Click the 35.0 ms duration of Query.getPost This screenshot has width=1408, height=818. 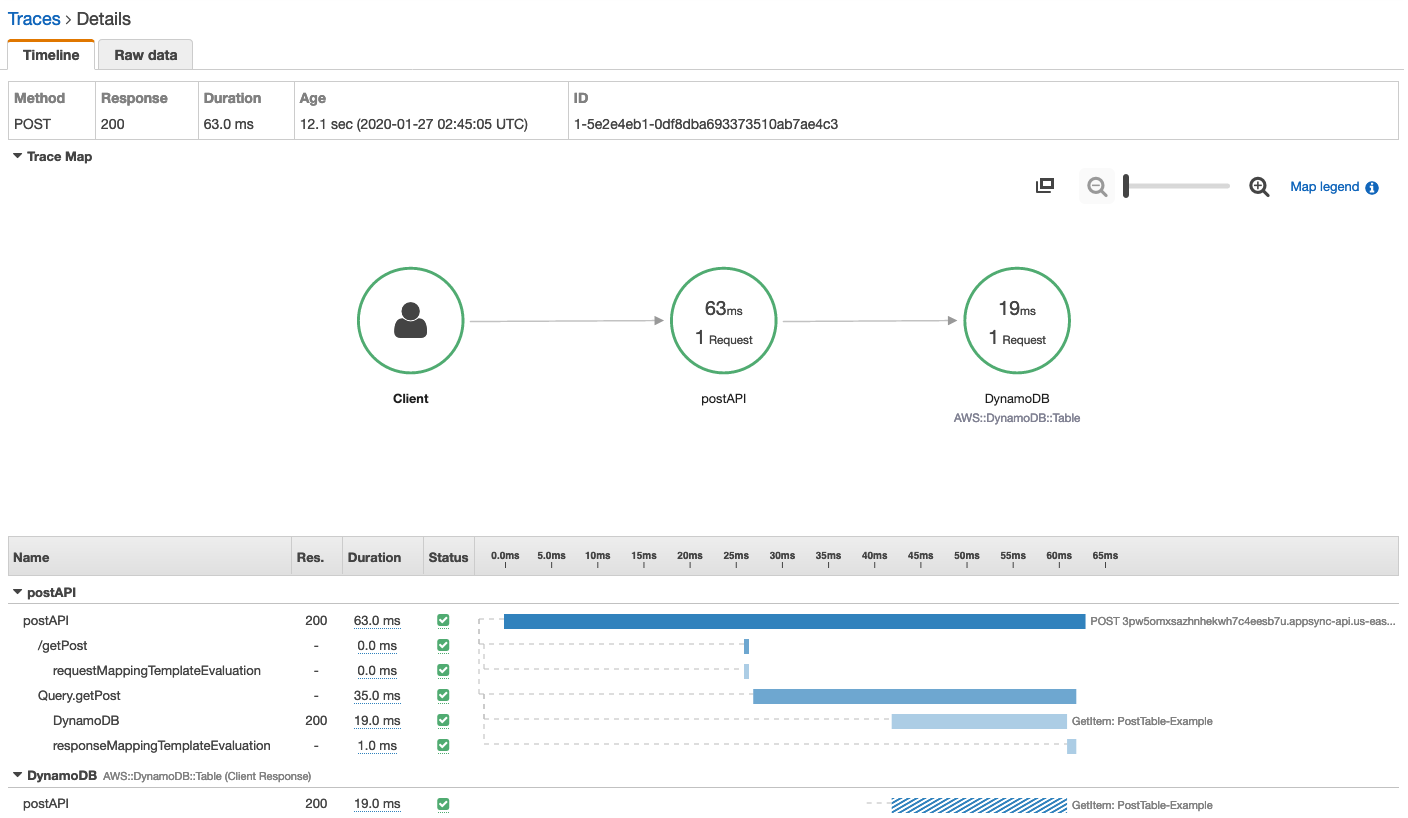pos(376,695)
